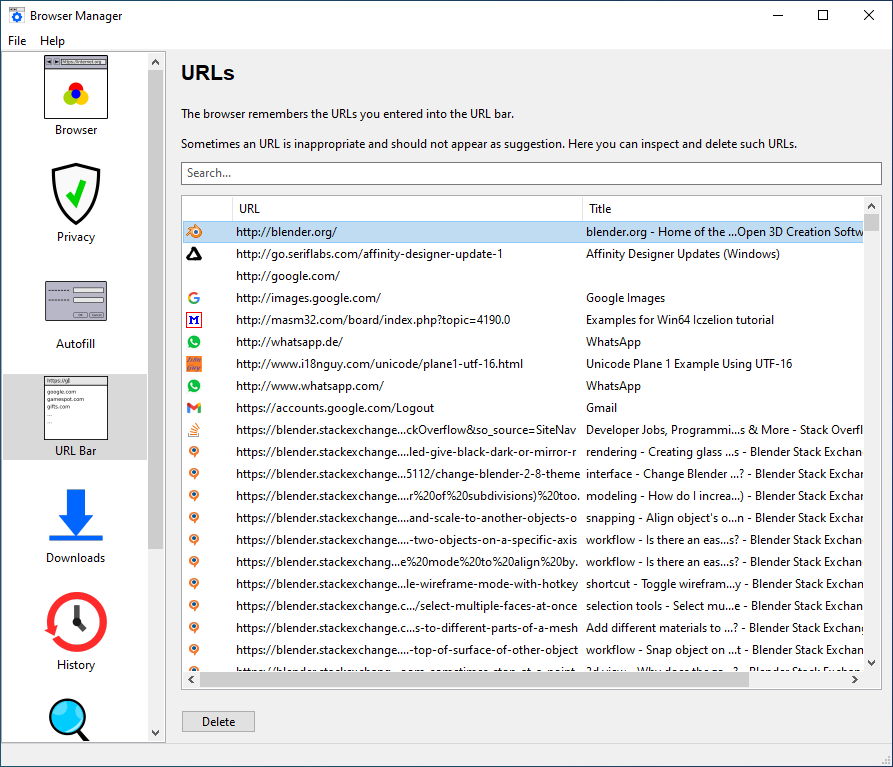Select the http://blender.org/ row
The width and height of the screenshot is (893, 767).
[523, 232]
